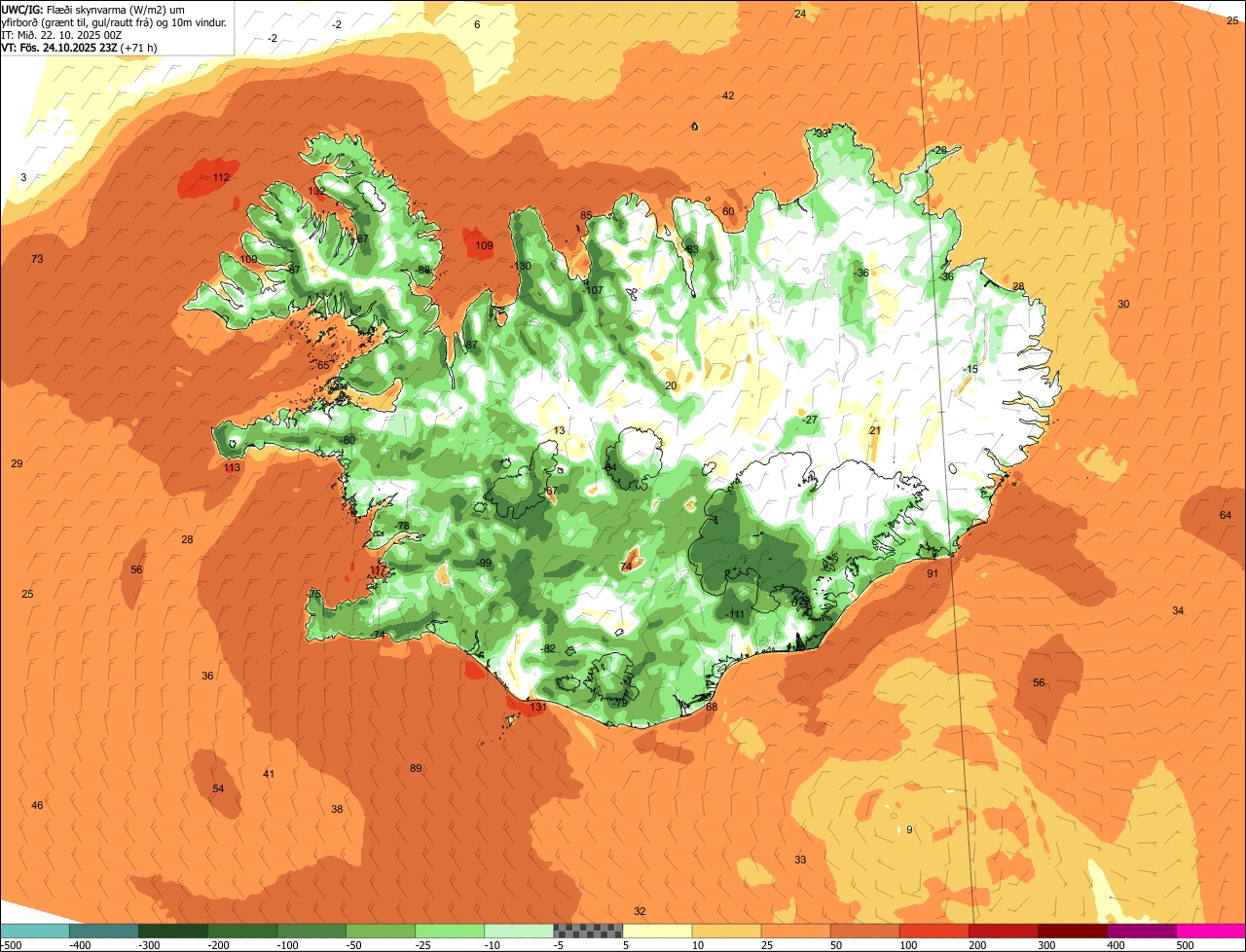1246x952 pixels.
Task: Click the '-111' value over the glacier area
Action: coord(734,614)
